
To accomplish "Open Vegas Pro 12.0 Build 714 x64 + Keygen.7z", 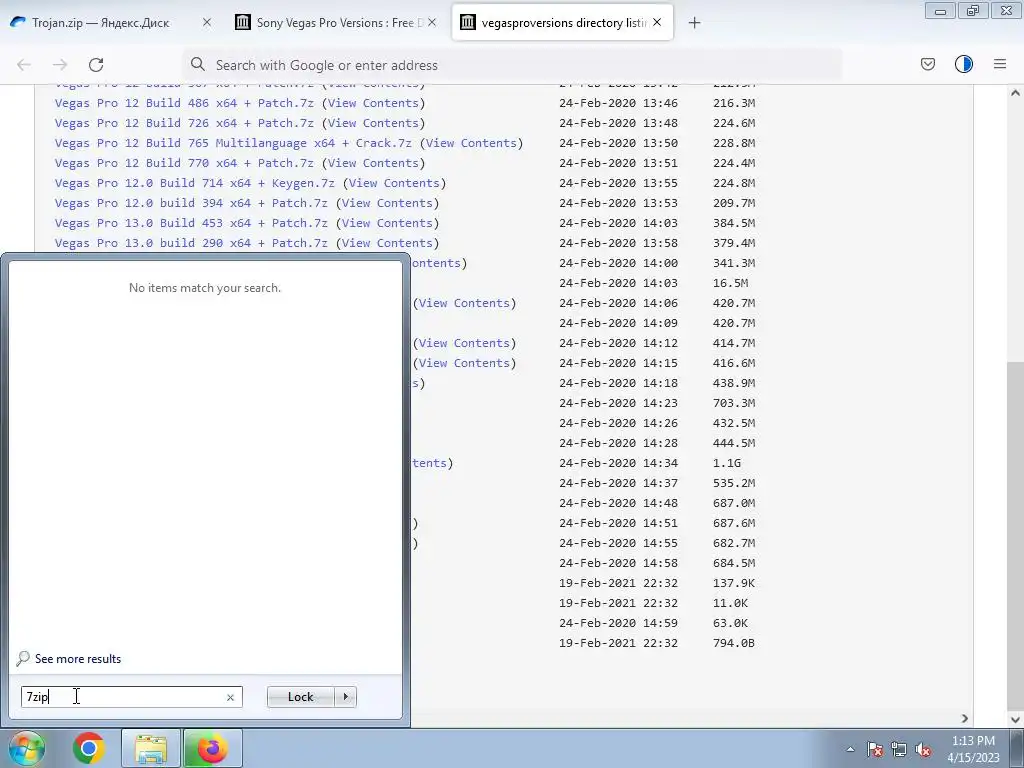I will click(x=195, y=183).
